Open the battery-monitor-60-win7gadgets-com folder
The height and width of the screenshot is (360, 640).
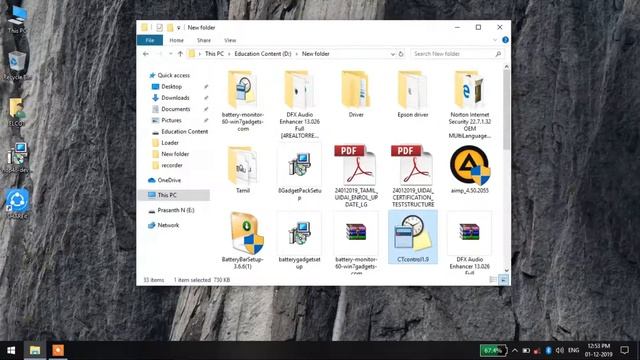[243, 100]
